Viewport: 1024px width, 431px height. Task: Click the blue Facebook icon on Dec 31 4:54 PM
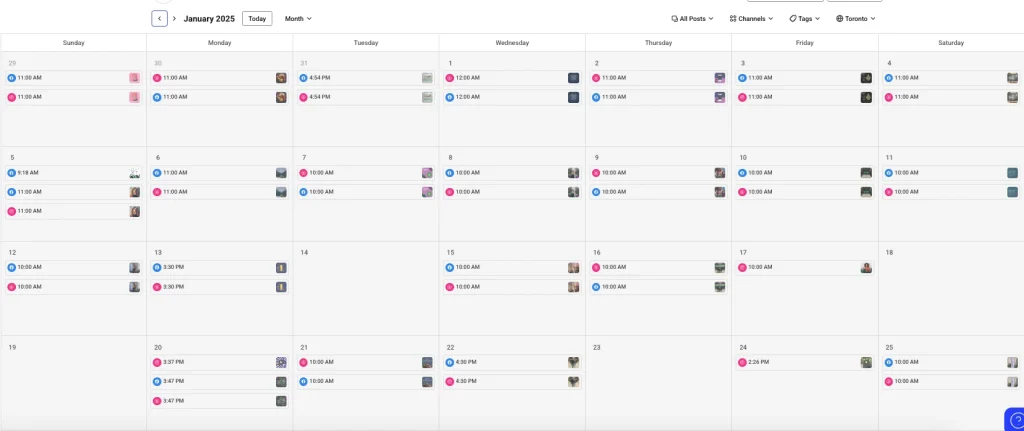303,78
